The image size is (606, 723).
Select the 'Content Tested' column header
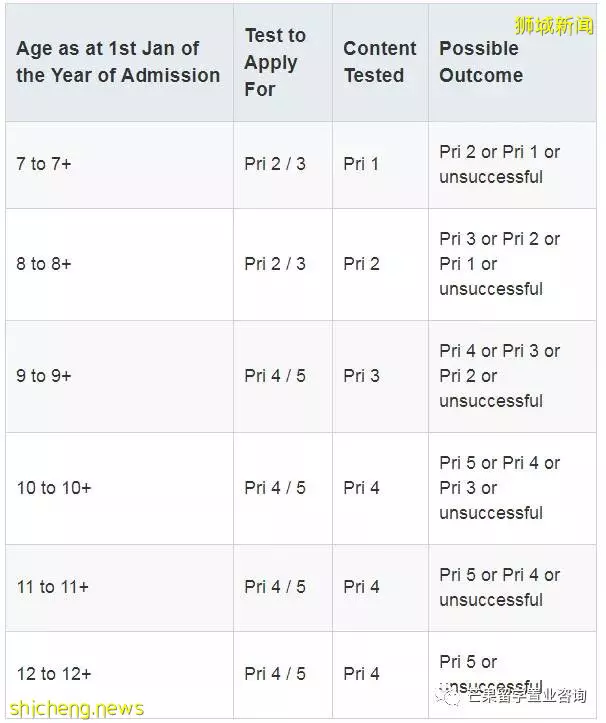[380, 63]
